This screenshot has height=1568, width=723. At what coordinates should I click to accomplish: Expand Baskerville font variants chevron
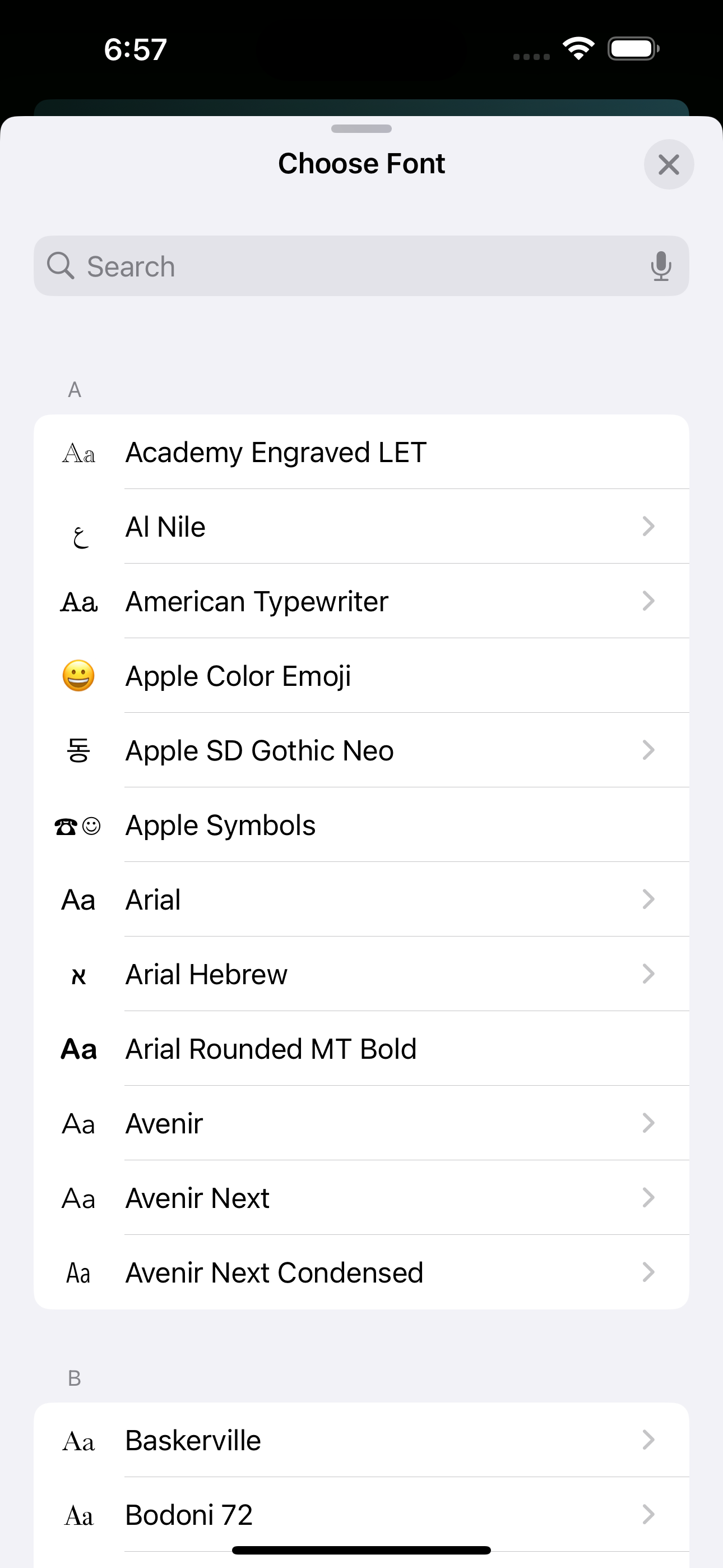click(x=648, y=1440)
